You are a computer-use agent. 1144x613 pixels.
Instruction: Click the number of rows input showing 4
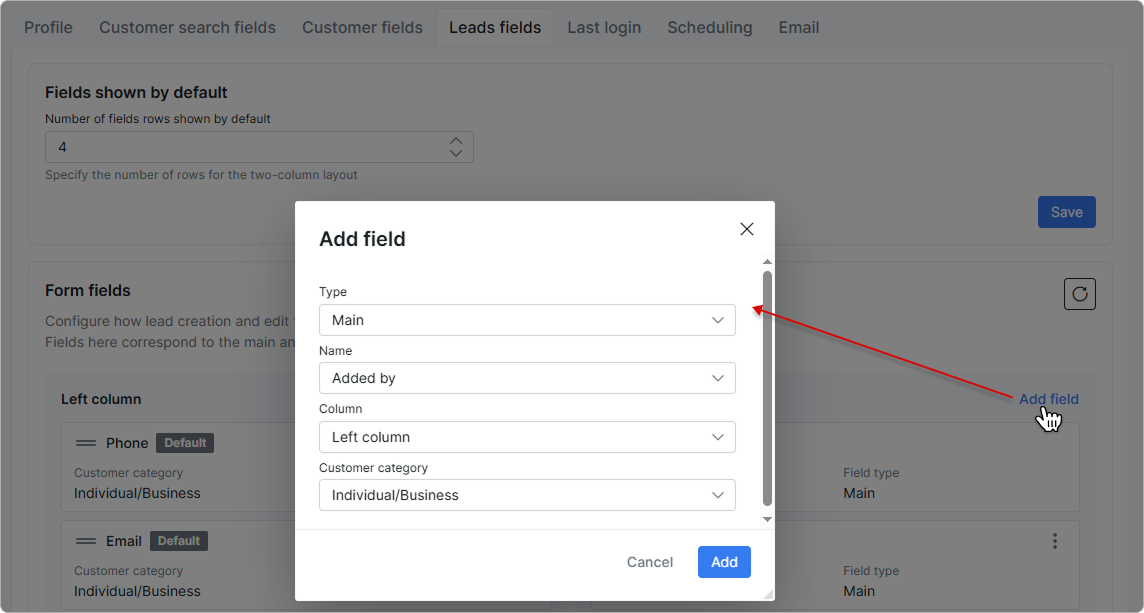[x=259, y=147]
